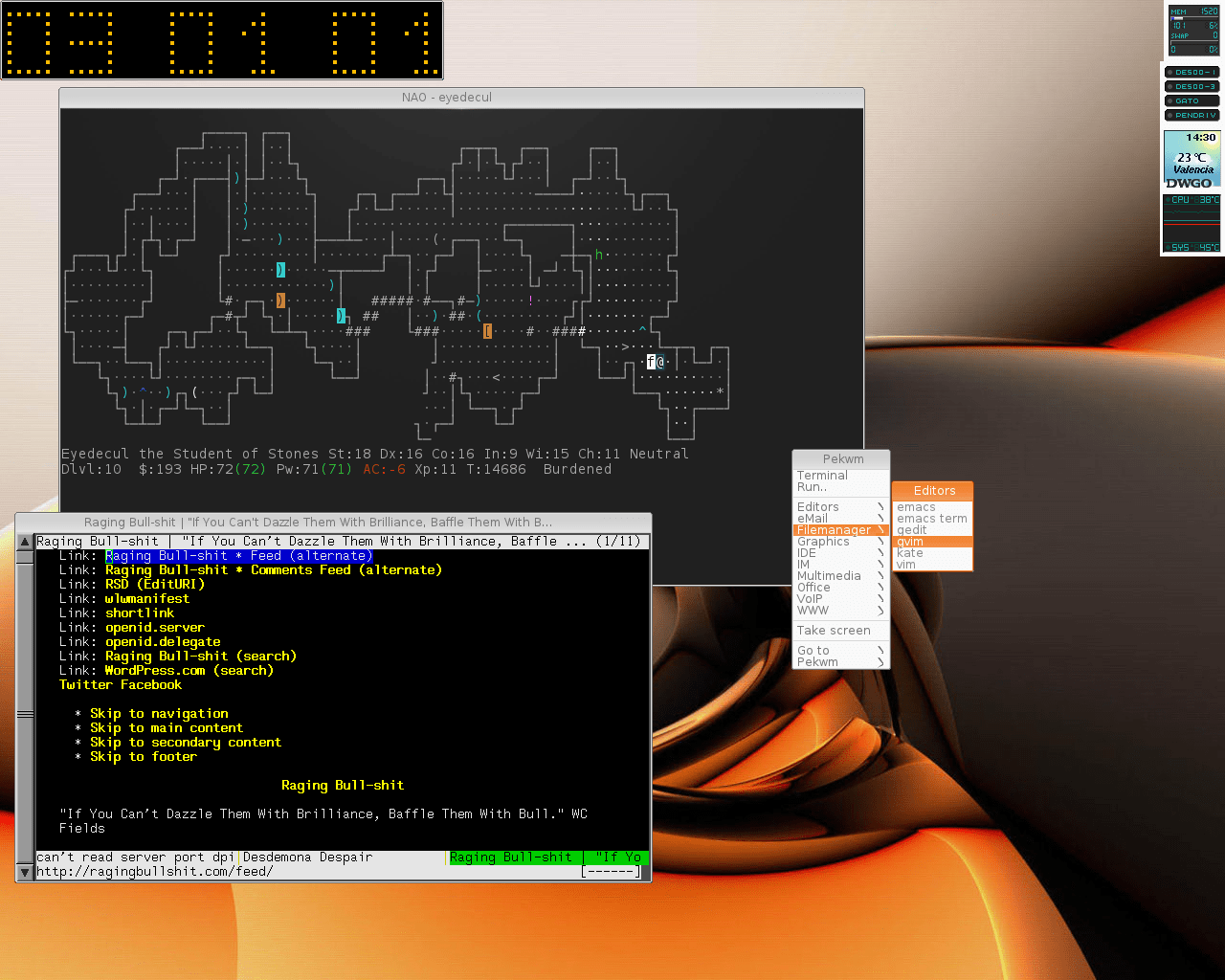Expand the VoIP submenu arrow

tap(880, 599)
